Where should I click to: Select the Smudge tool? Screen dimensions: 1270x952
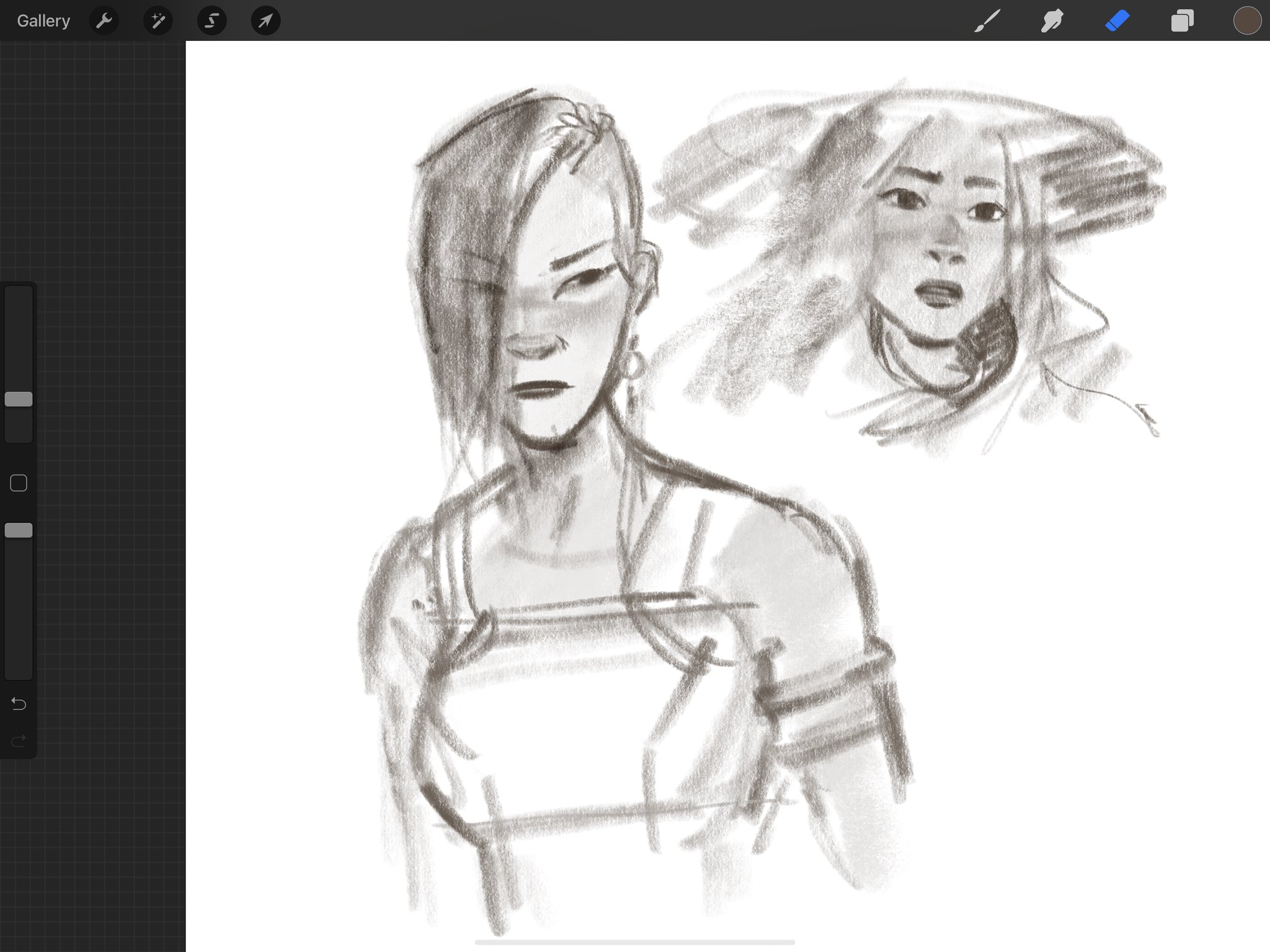pos(1052,21)
